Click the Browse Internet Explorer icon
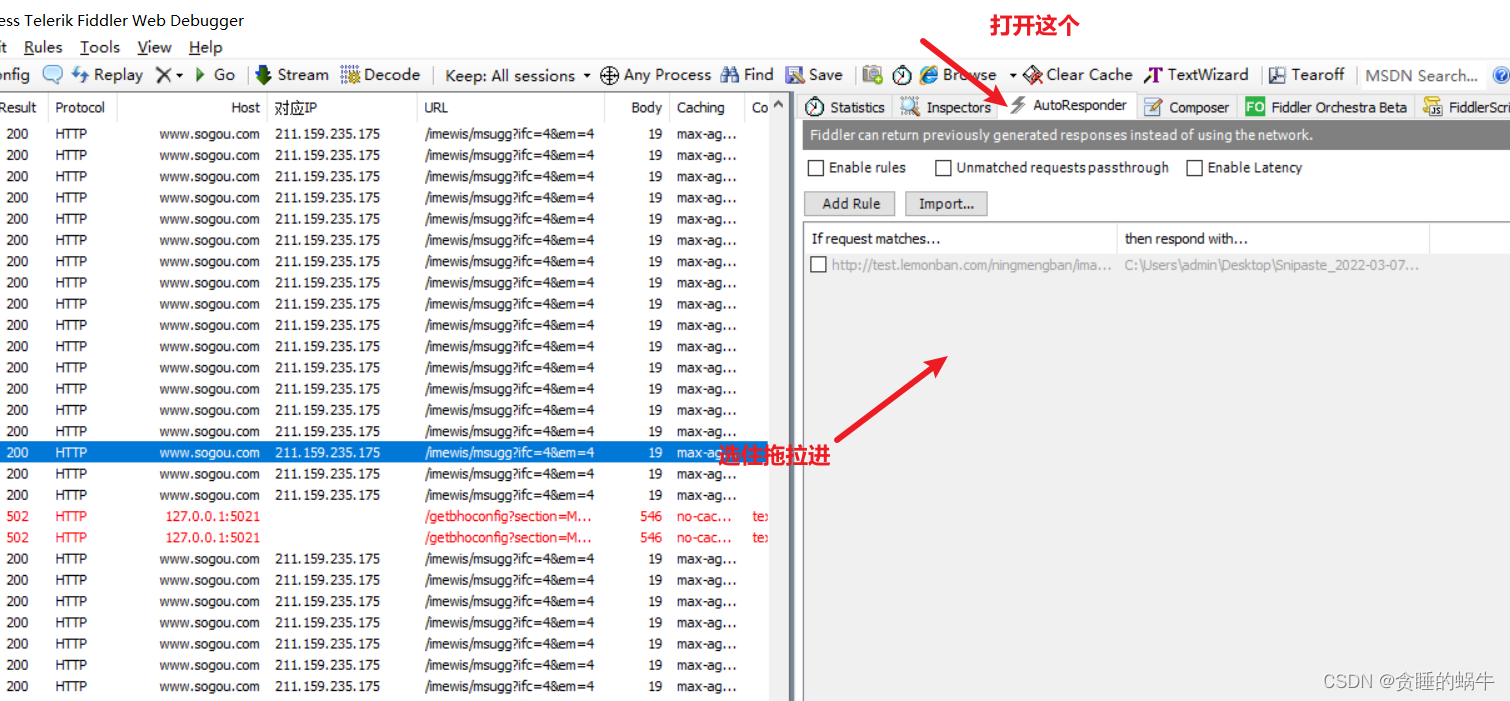Viewport: 1510px width, 701px height. [929, 75]
